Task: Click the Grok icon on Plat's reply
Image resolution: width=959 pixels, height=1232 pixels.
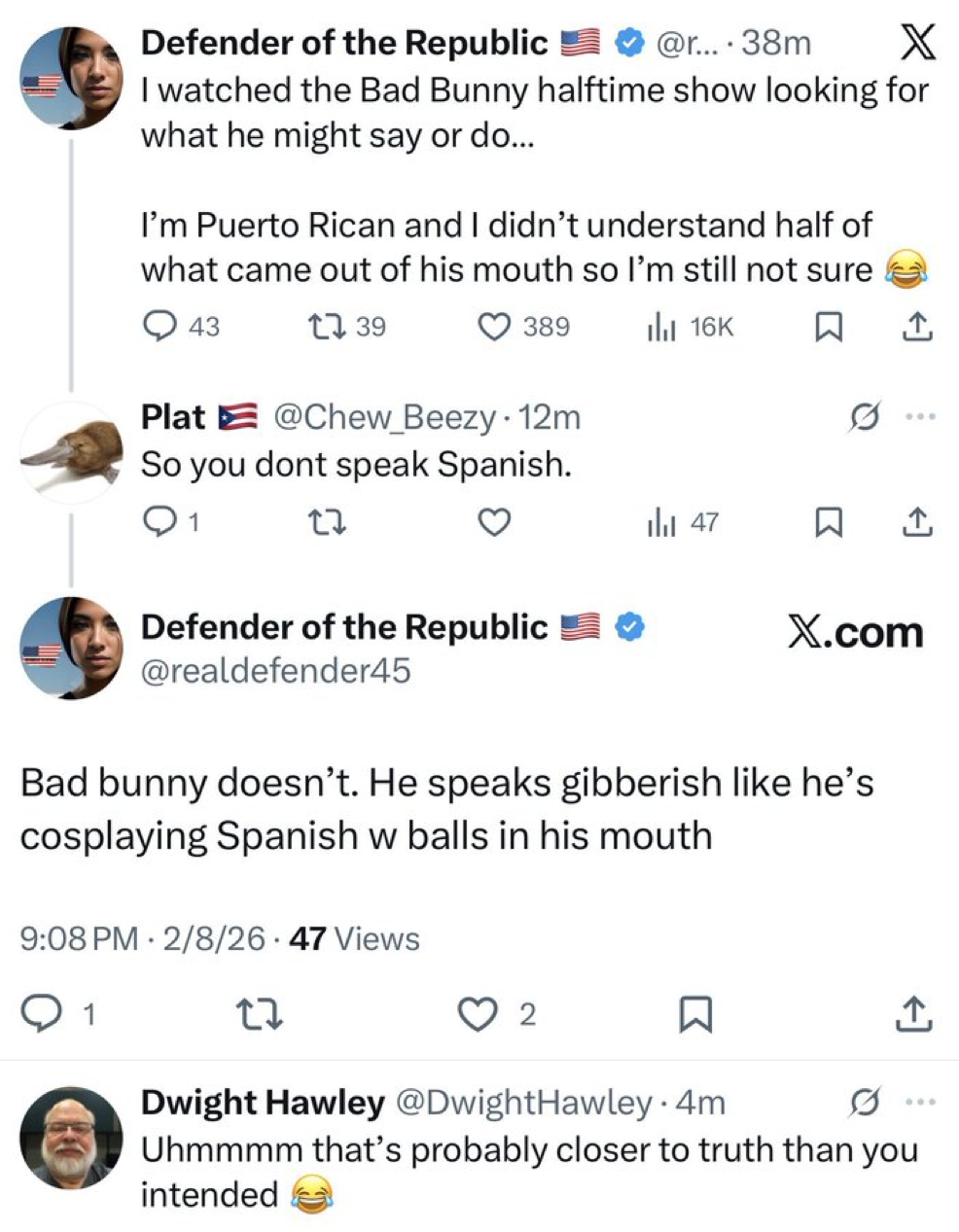Action: tap(864, 418)
